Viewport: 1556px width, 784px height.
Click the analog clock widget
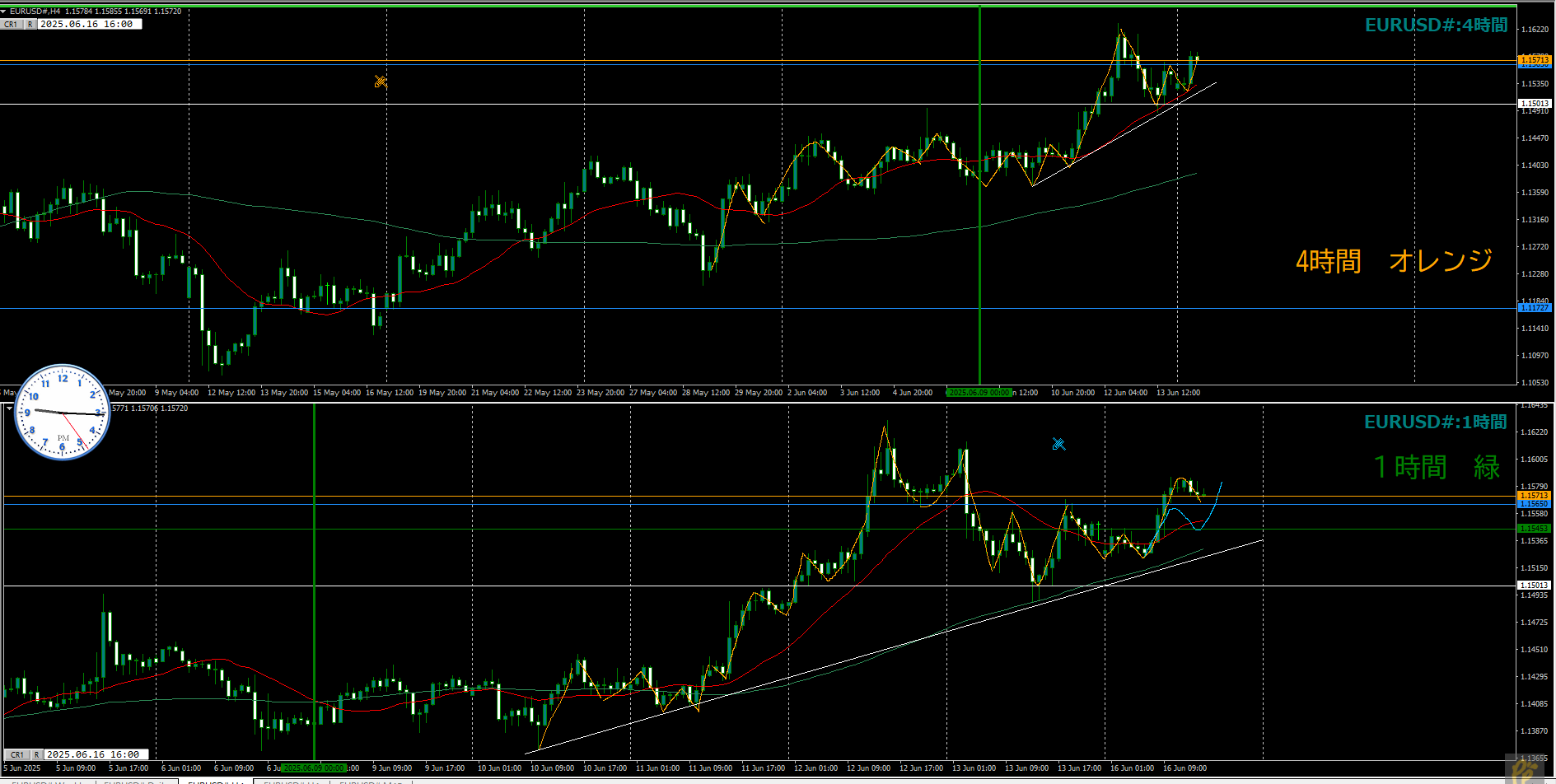click(x=63, y=413)
